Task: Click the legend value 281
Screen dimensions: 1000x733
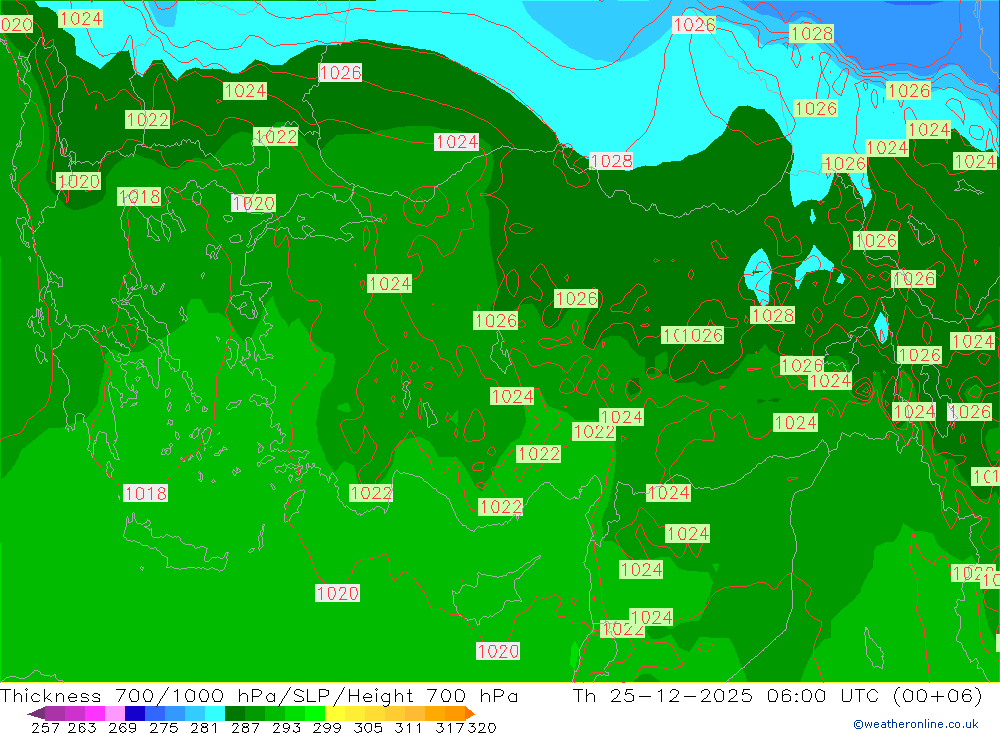Action: point(204,727)
